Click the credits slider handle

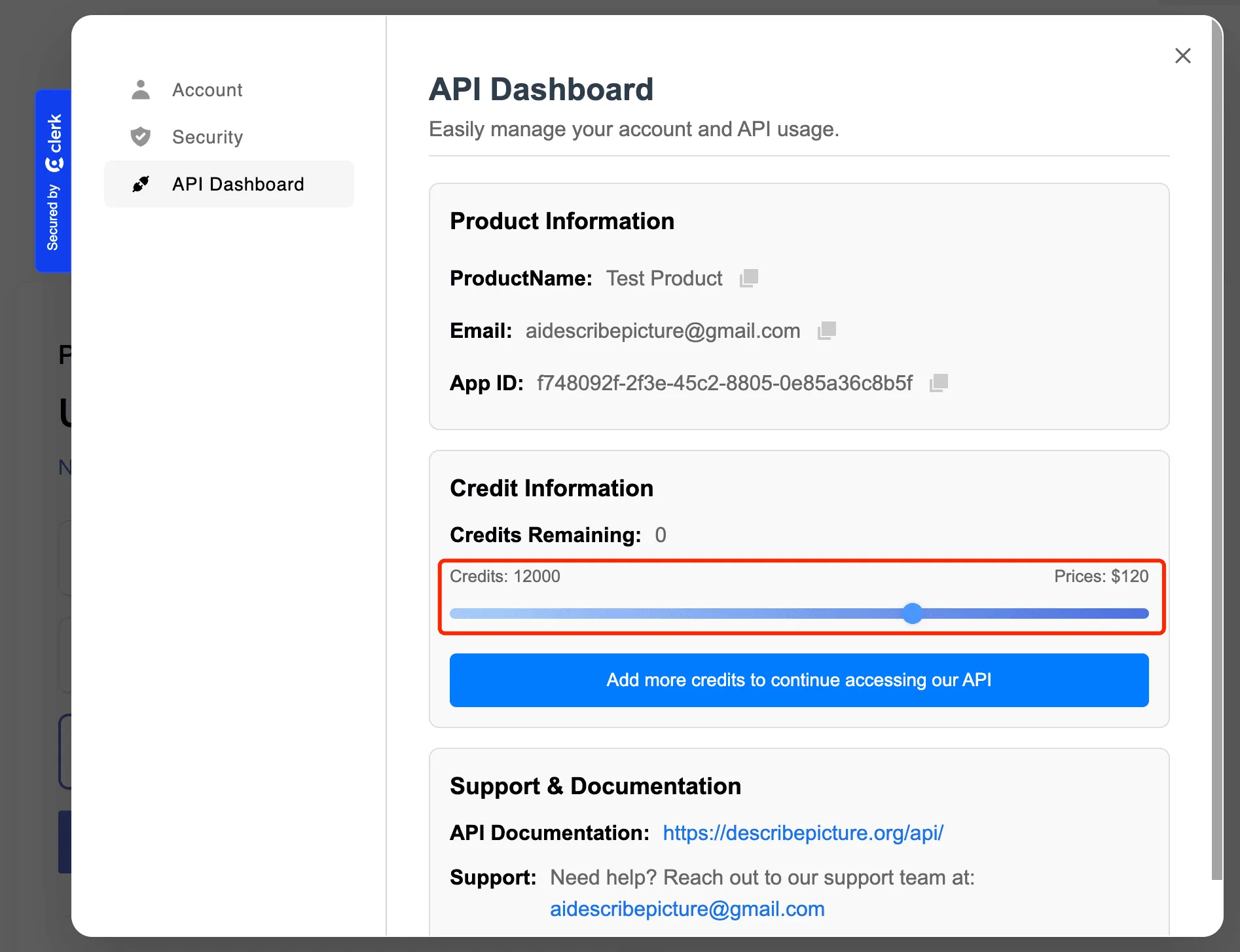(x=912, y=613)
